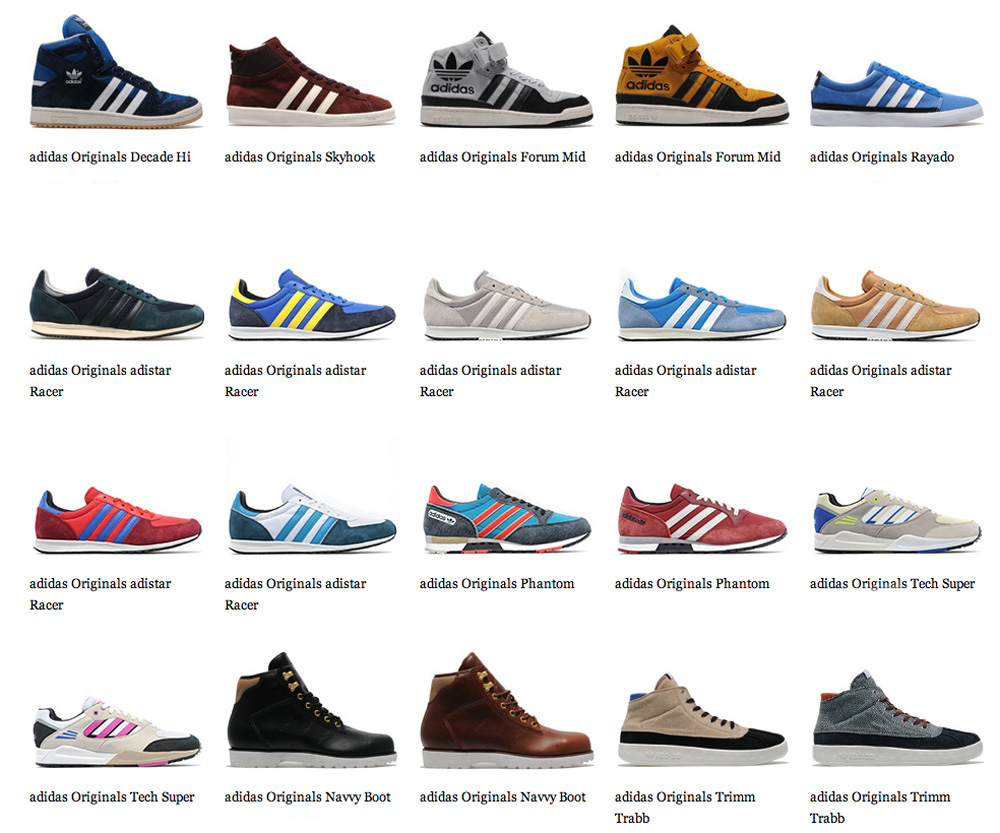Select the maroon Skyhook shoe thumbnail
The width and height of the screenshot is (1000, 833).
[311, 80]
